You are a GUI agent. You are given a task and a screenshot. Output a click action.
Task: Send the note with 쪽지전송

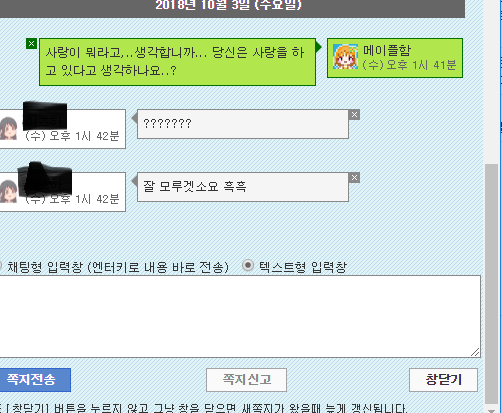point(35,380)
